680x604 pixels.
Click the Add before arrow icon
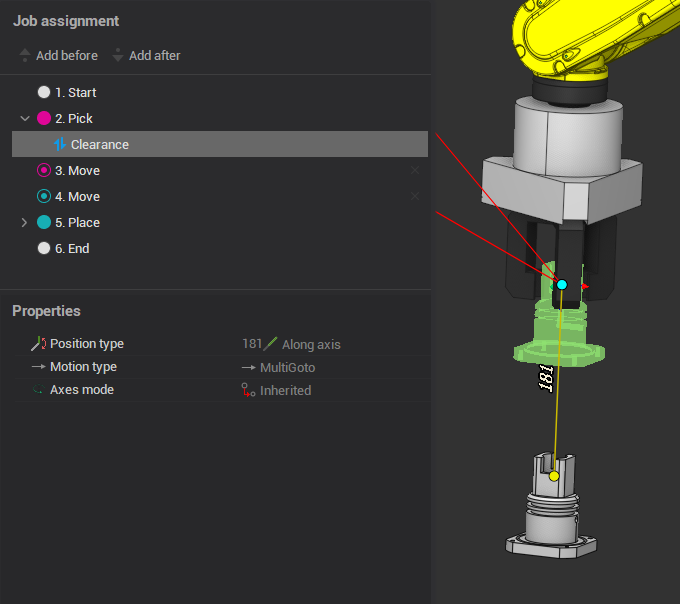[x=25, y=55]
